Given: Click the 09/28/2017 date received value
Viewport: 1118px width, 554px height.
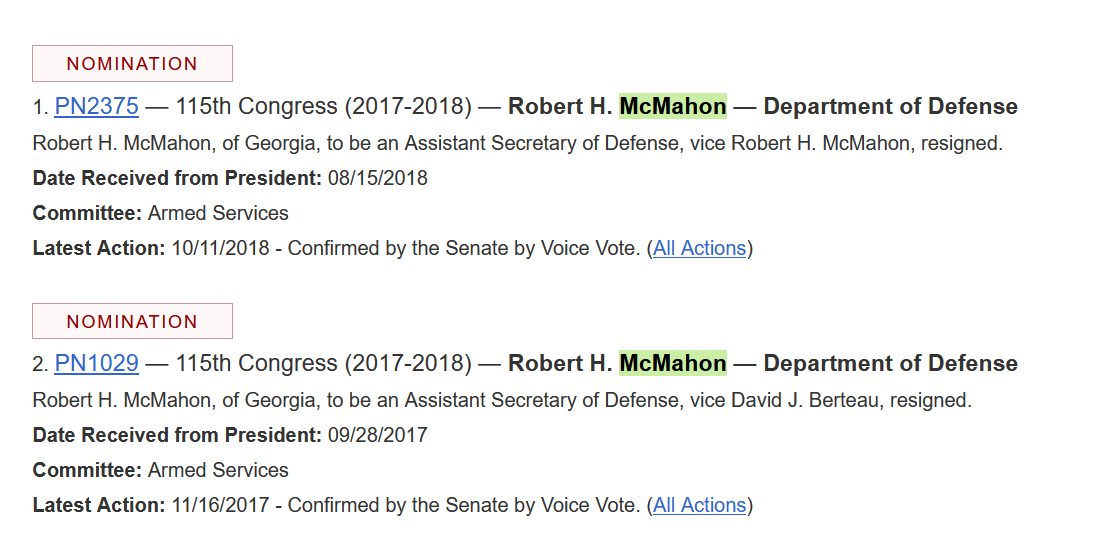Looking at the screenshot, I should click(377, 435).
